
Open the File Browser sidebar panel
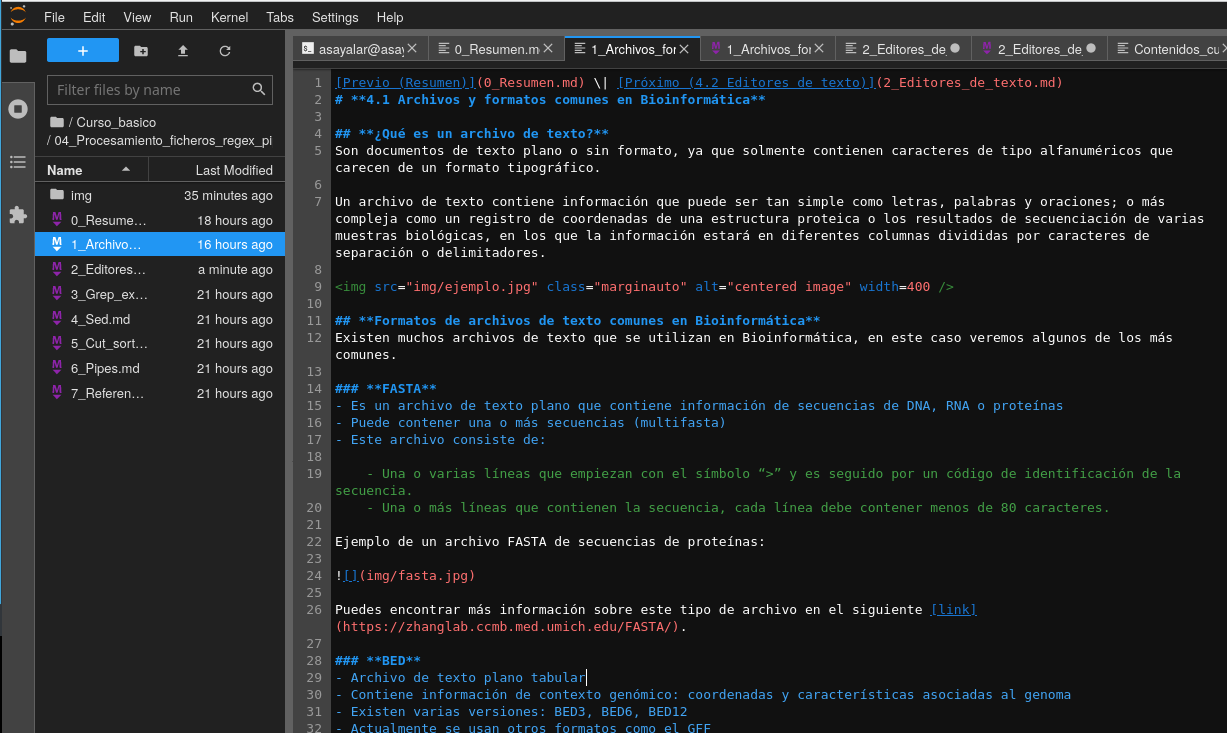17,56
